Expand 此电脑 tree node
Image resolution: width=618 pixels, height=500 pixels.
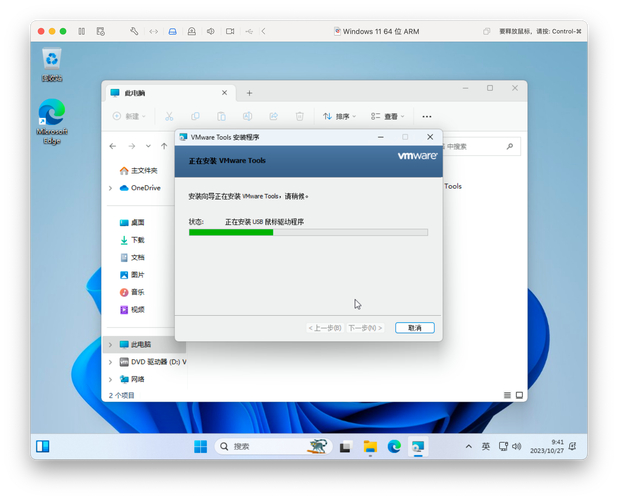tap(110, 344)
